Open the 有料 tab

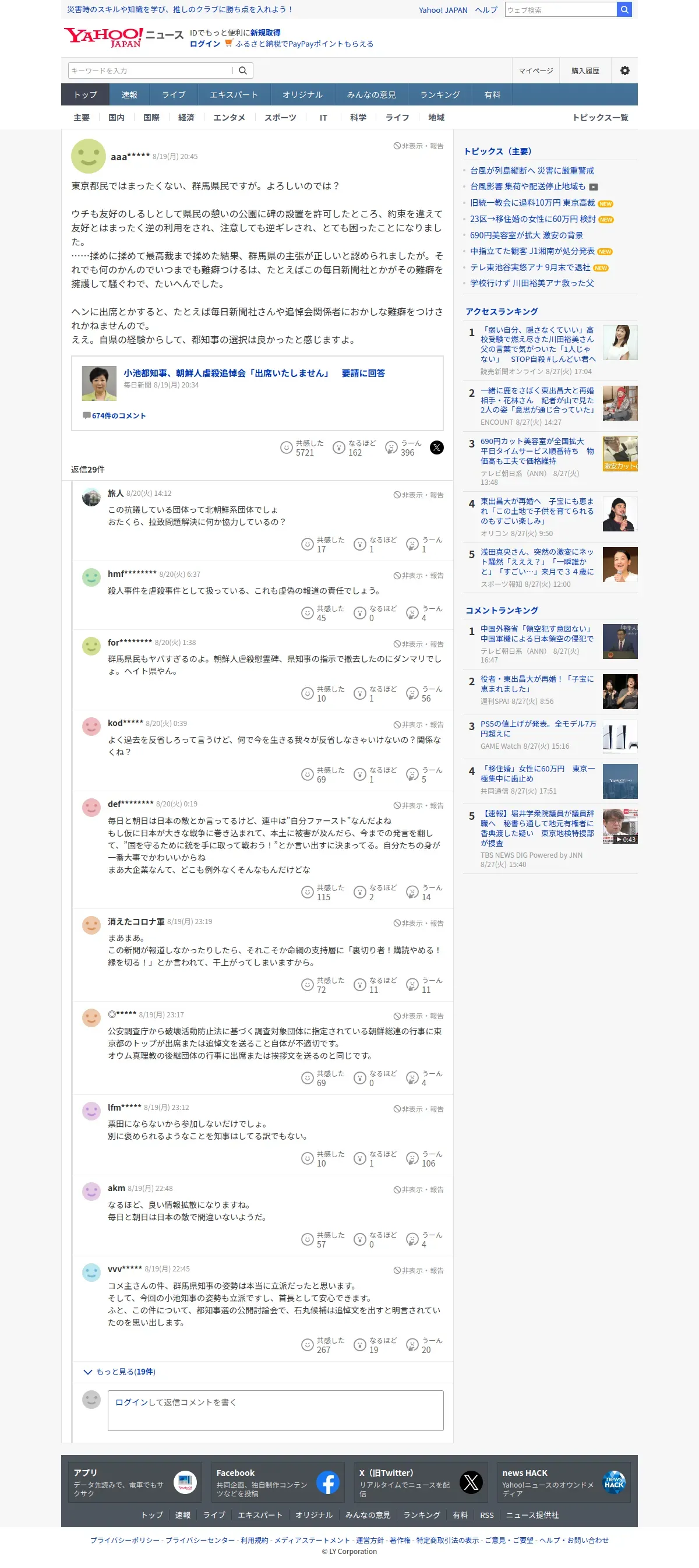492,94
